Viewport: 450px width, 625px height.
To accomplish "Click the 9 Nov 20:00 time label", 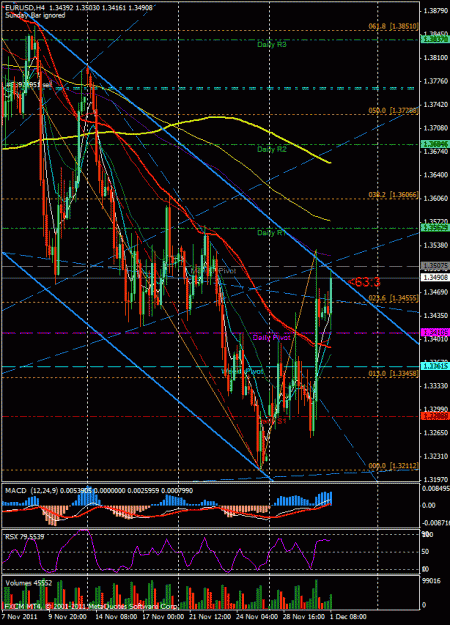I will 67,616.
